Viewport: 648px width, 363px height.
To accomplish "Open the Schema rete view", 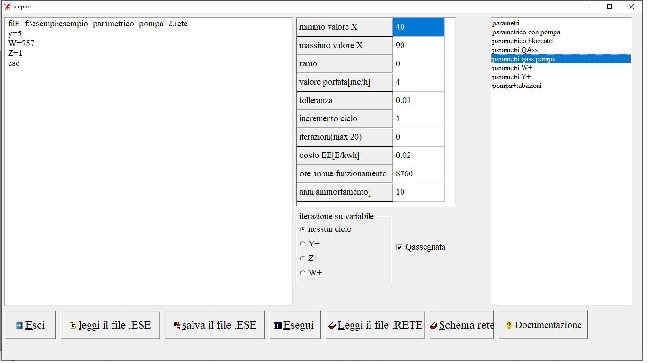I will tap(462, 325).
